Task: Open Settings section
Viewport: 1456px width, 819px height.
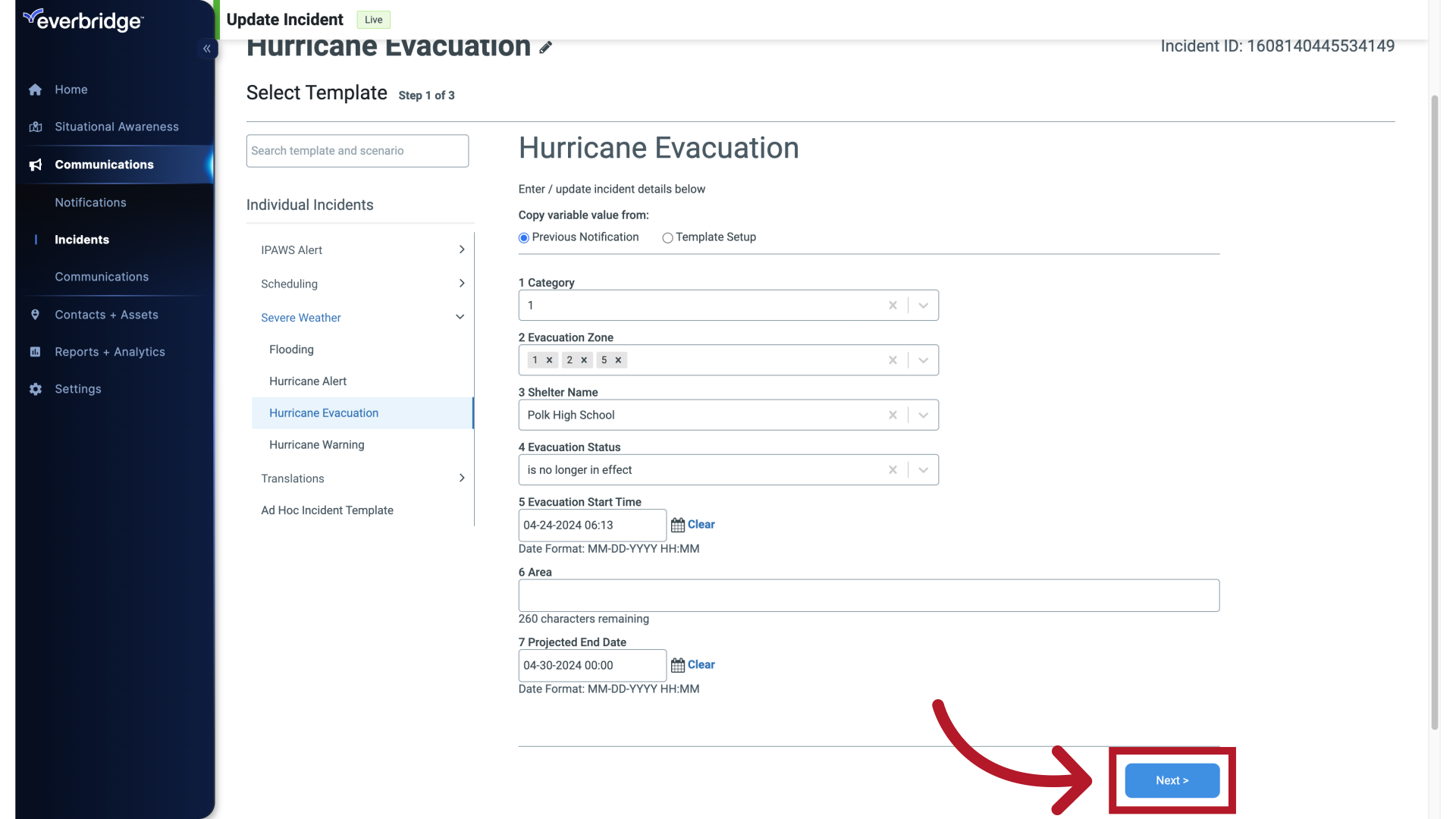Action: tap(78, 388)
